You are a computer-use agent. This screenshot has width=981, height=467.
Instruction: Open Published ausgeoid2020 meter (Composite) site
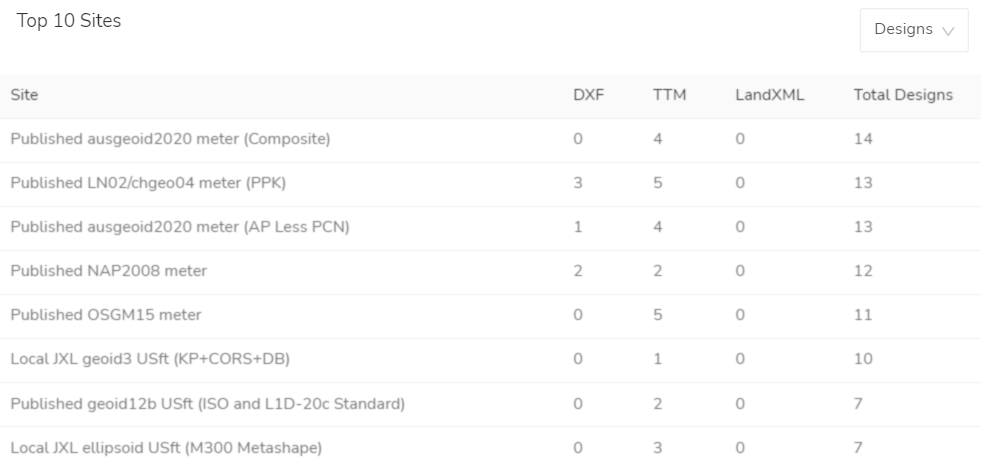click(x=170, y=139)
